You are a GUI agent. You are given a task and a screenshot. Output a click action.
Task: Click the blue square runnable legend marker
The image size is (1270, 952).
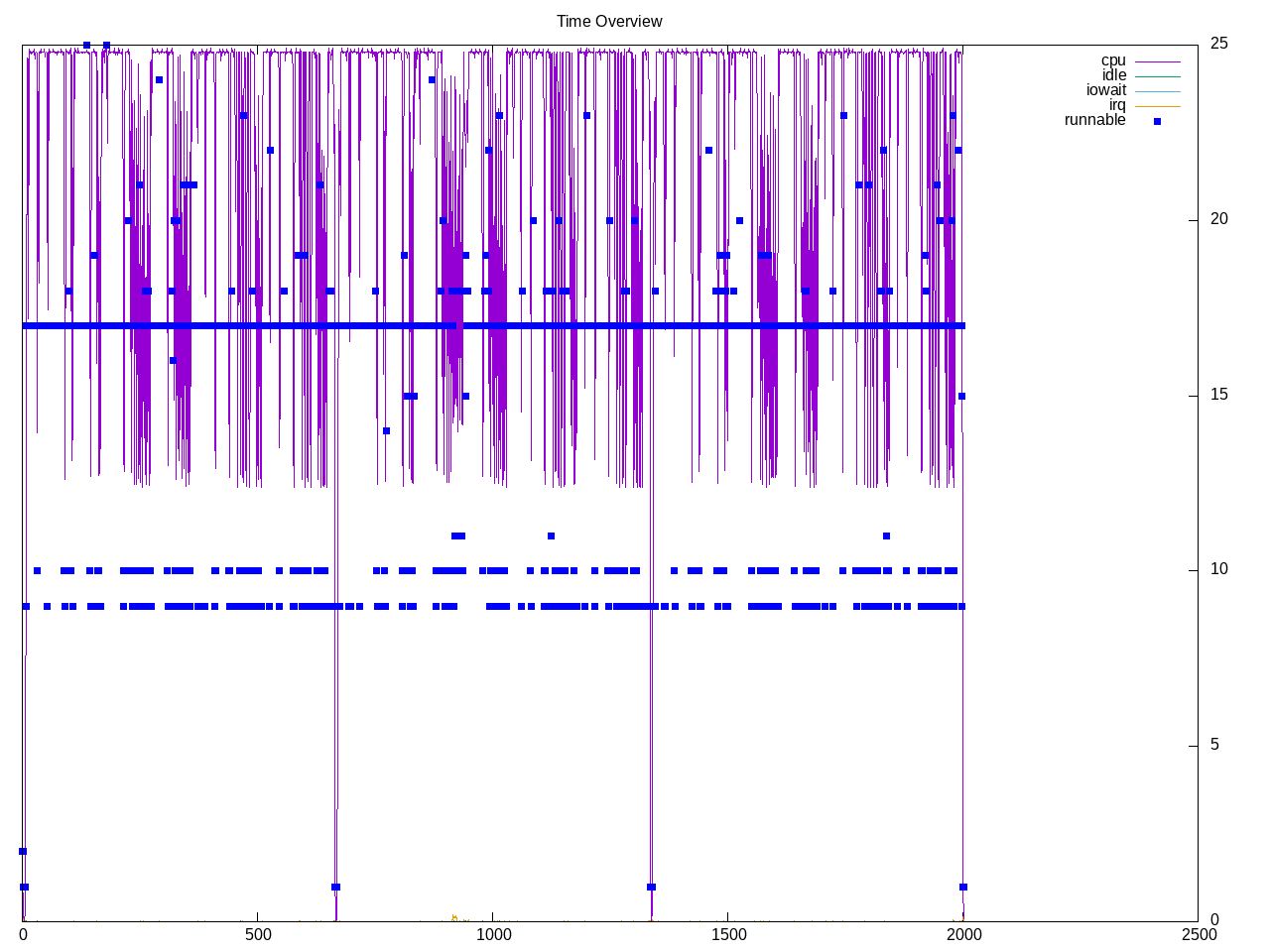click(1157, 121)
